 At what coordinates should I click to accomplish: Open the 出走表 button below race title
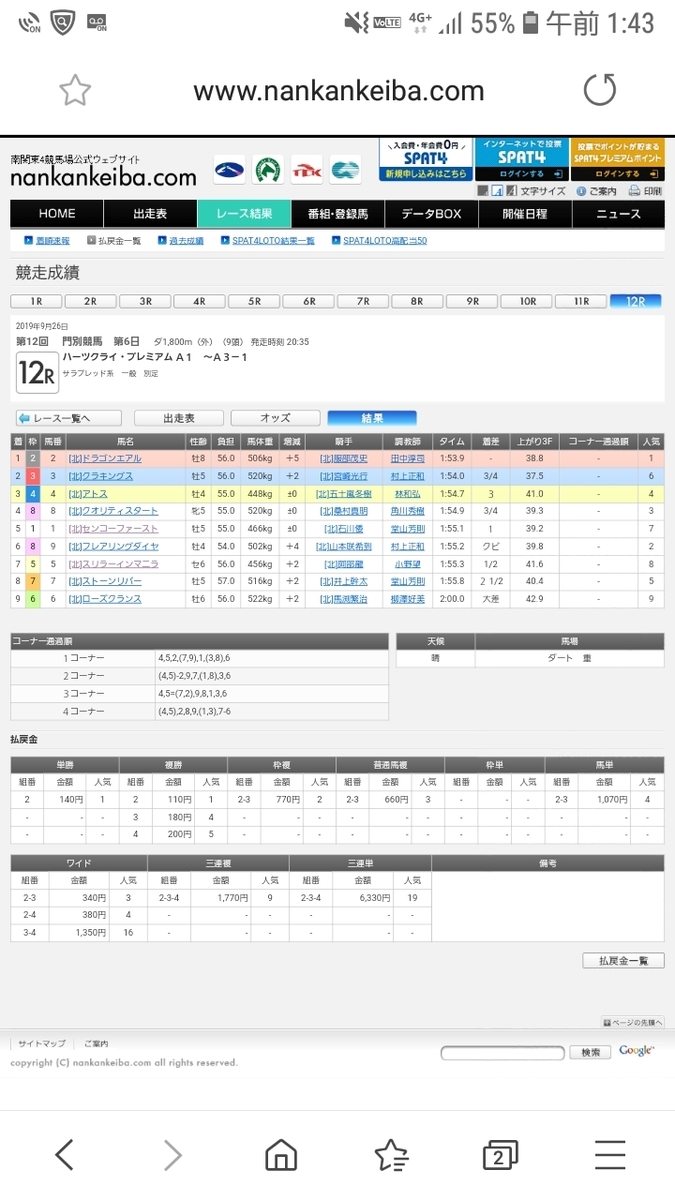[178, 418]
